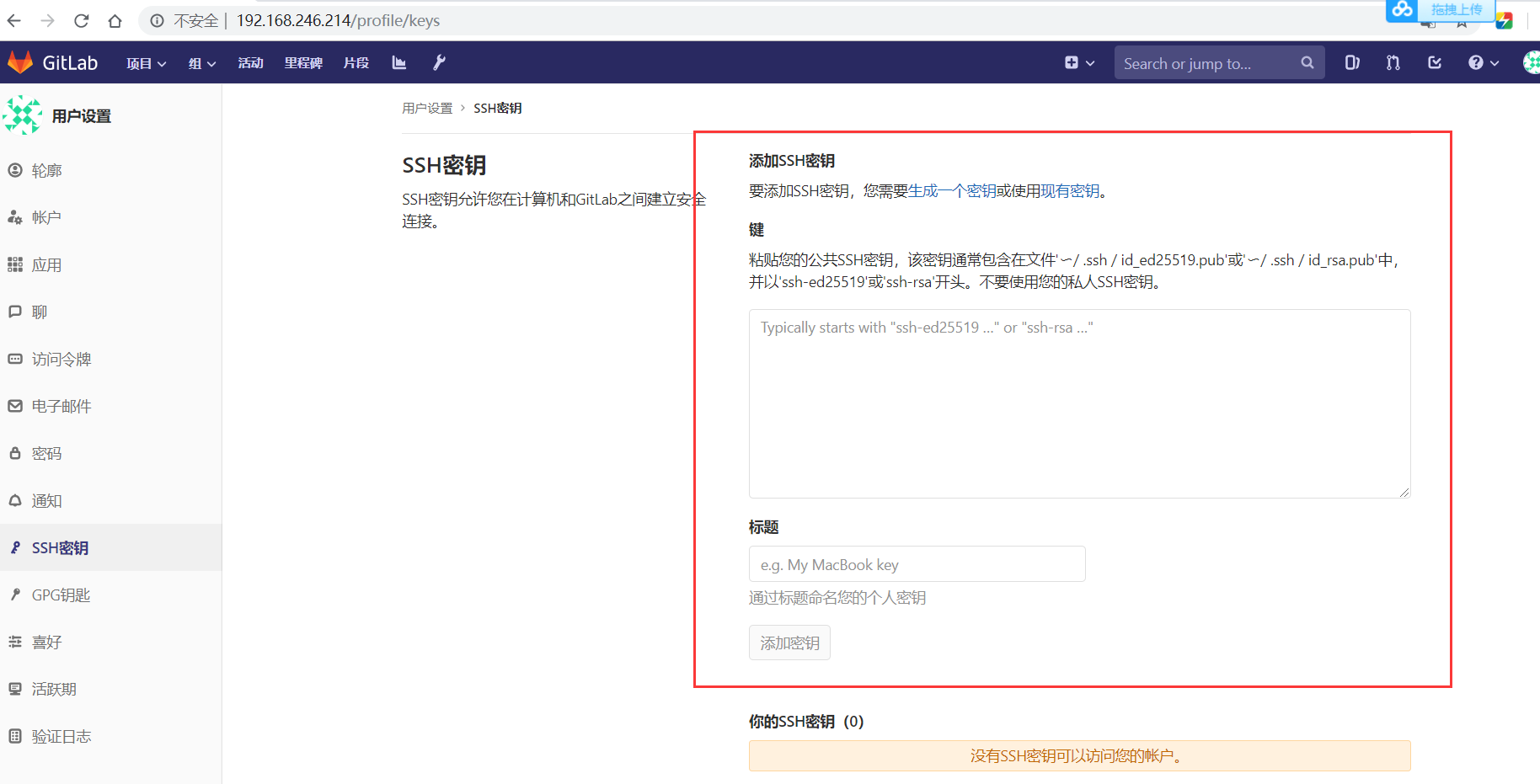Expand the 项目 dropdown
The image size is (1540, 784).
tap(145, 63)
